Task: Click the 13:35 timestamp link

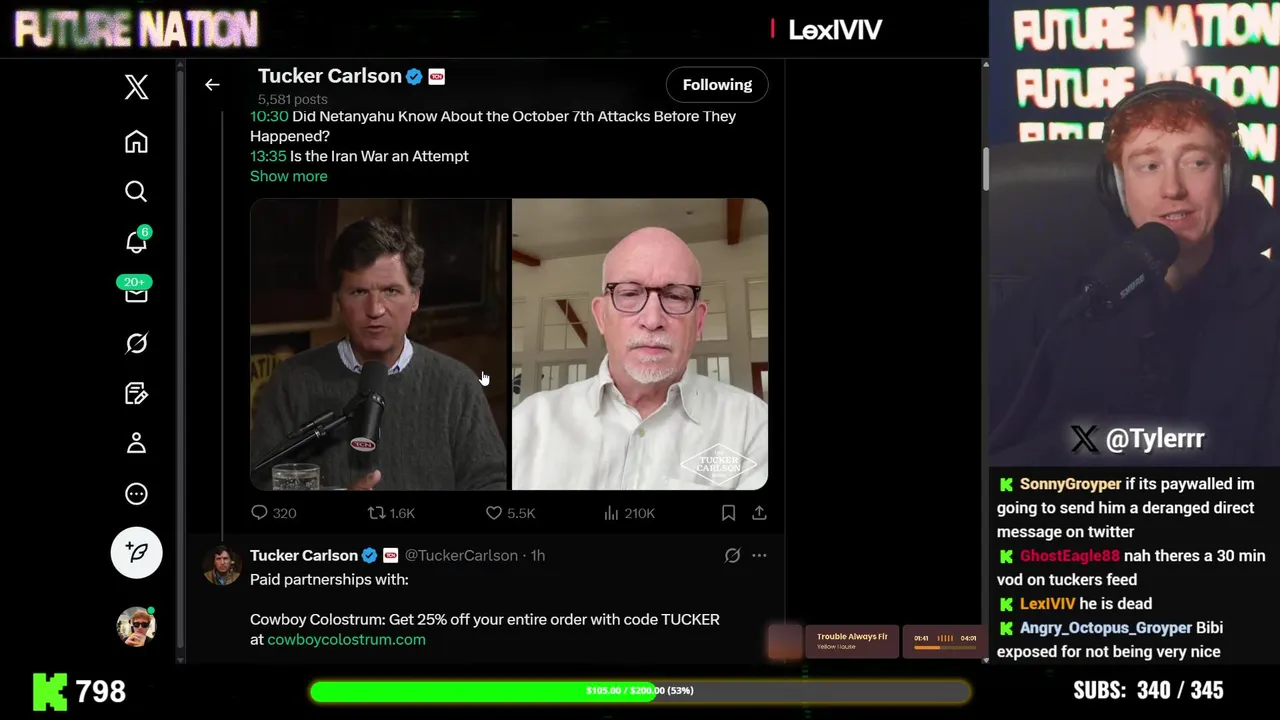Action: (x=268, y=156)
